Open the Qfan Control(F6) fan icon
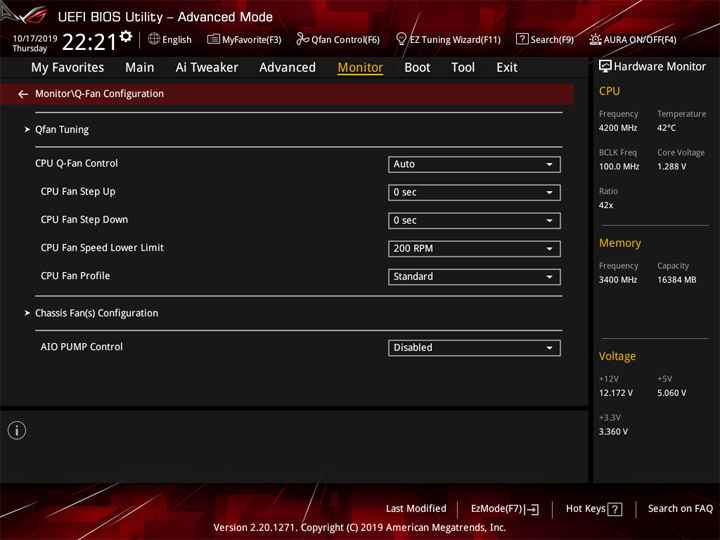 [302, 39]
